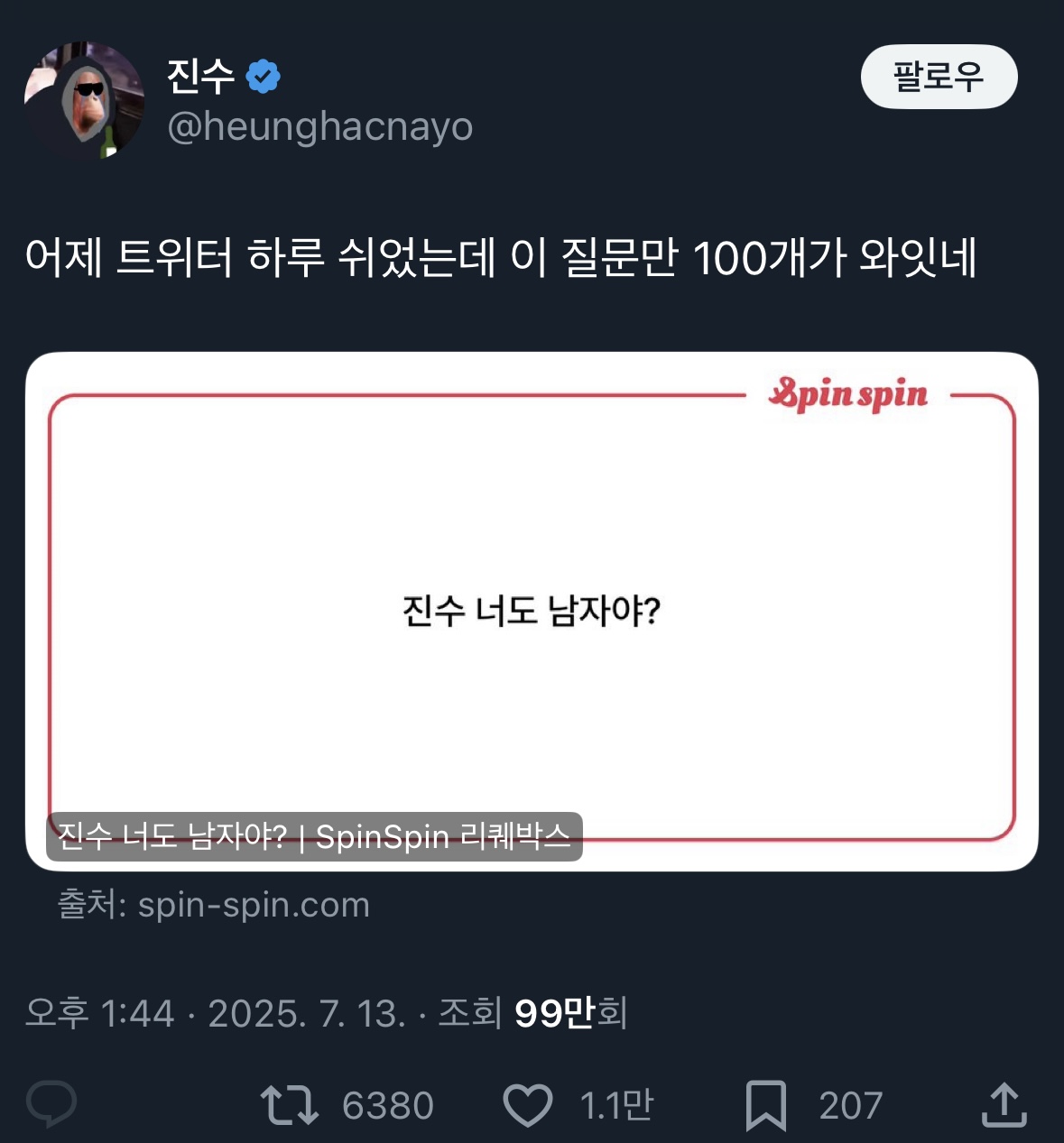Bookmark the tweet with bookmark icon
This screenshot has height=1143, width=1064.
coord(765,1105)
